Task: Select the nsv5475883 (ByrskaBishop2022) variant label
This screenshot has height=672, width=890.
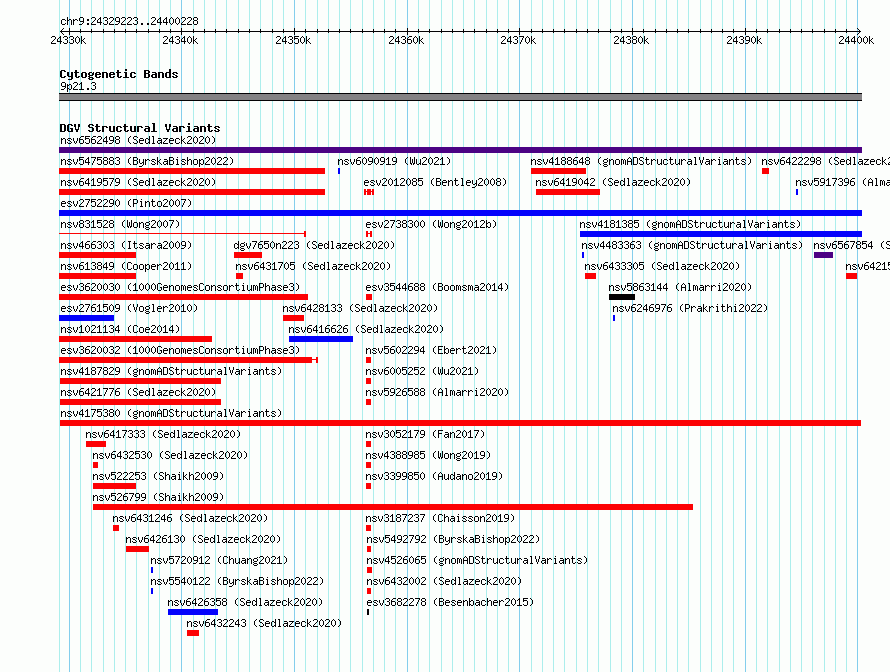Action: pos(147,161)
